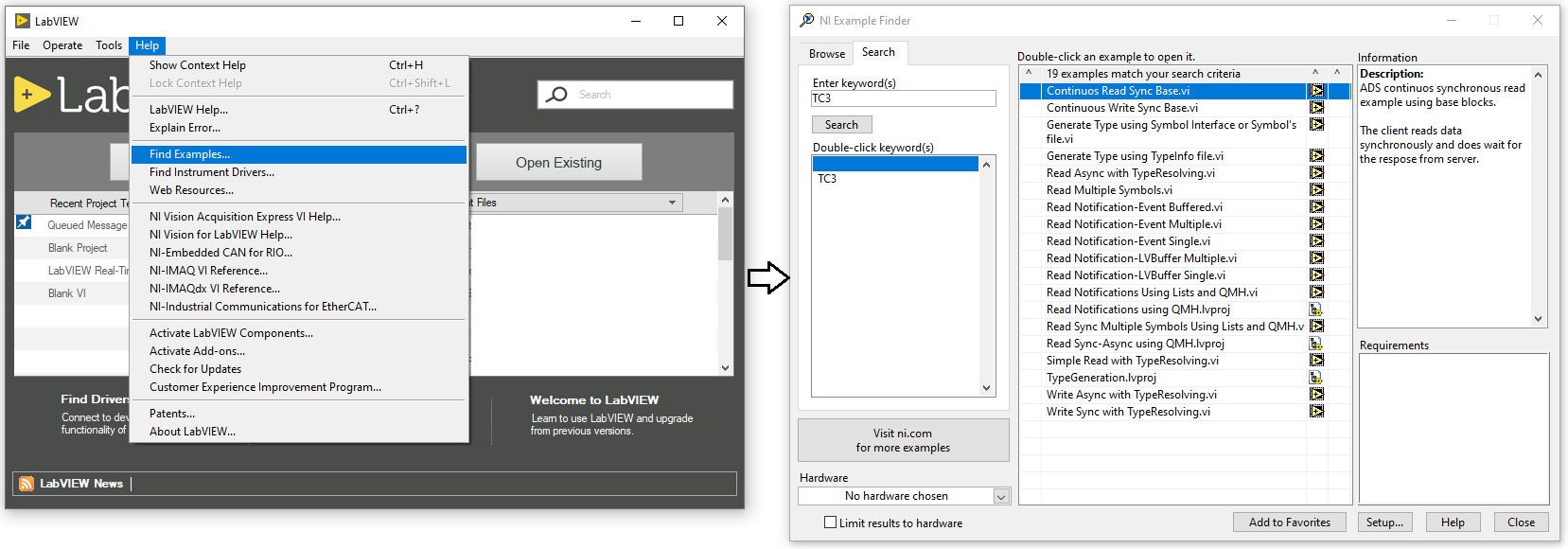Select Patents... in Help menu
The height and width of the screenshot is (549, 1568).
tap(299, 414)
